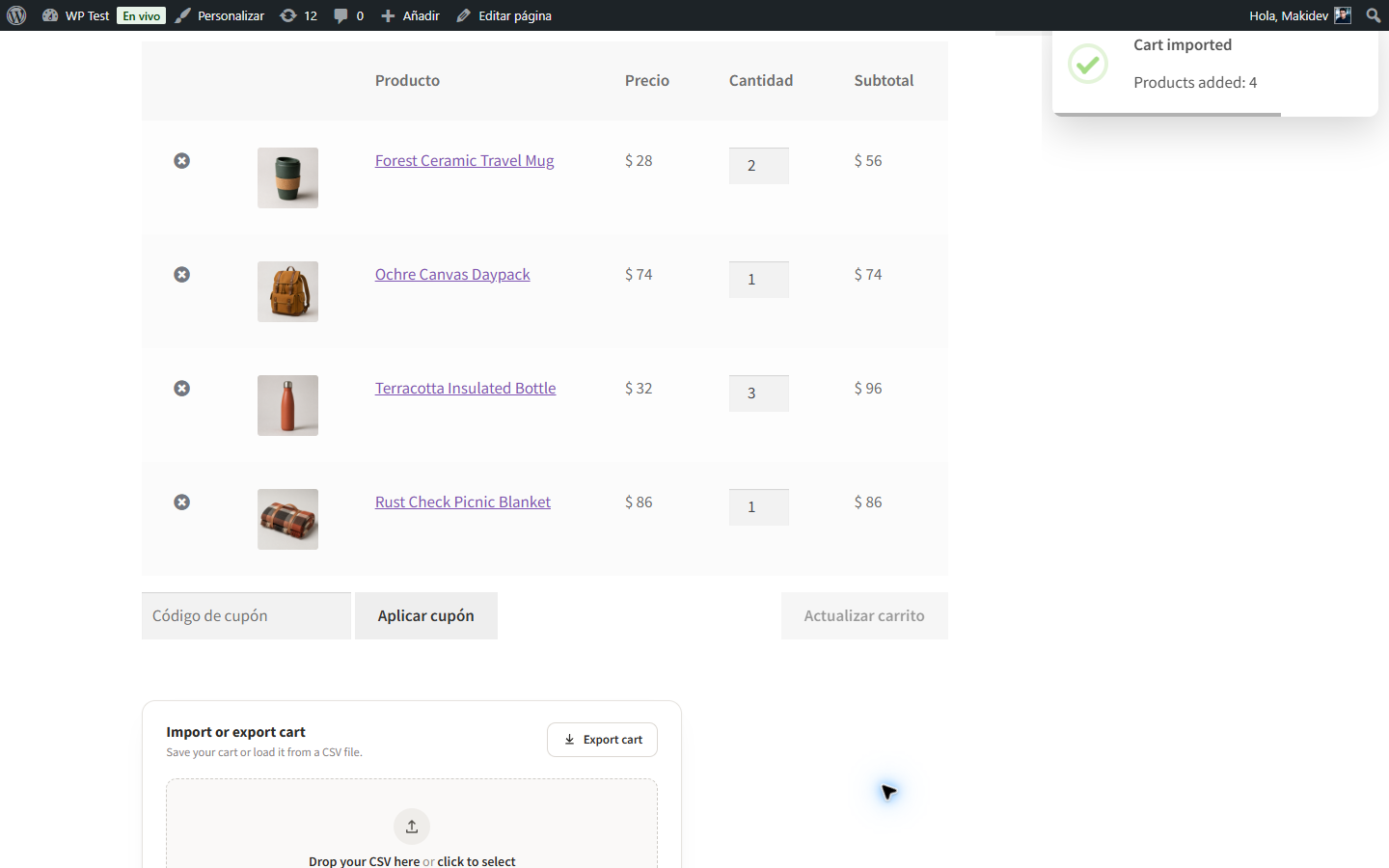Screen dimensions: 1389x868
Task: Click the green check icon in notification
Action: click(1088, 64)
